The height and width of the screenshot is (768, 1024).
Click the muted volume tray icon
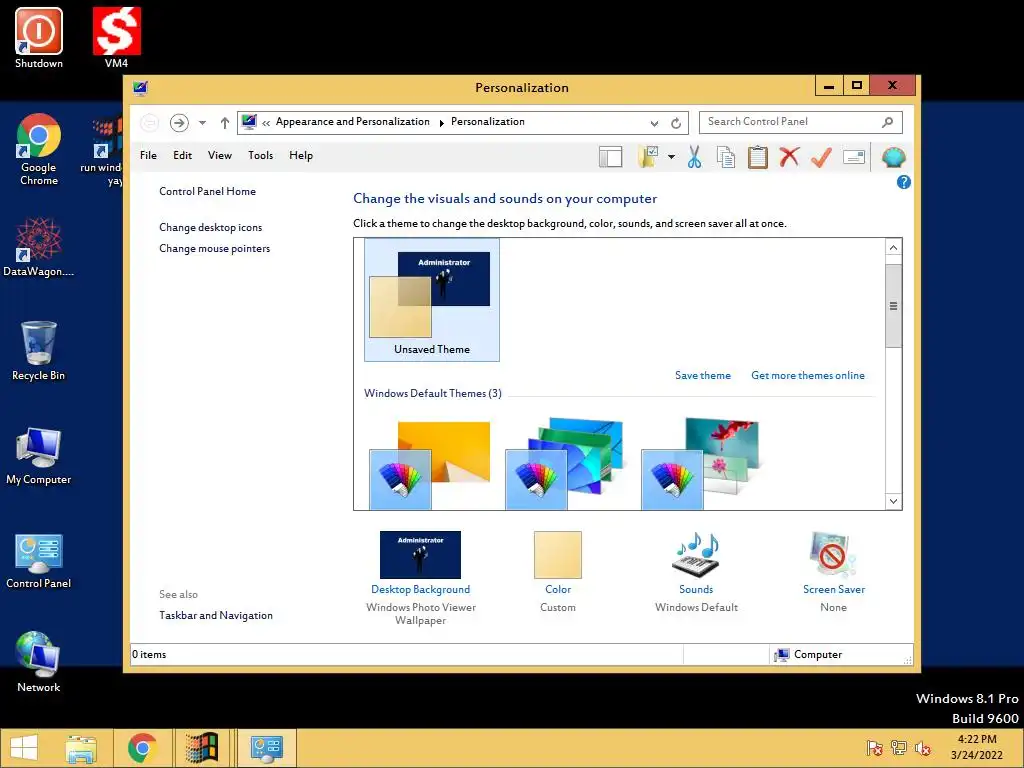point(922,748)
